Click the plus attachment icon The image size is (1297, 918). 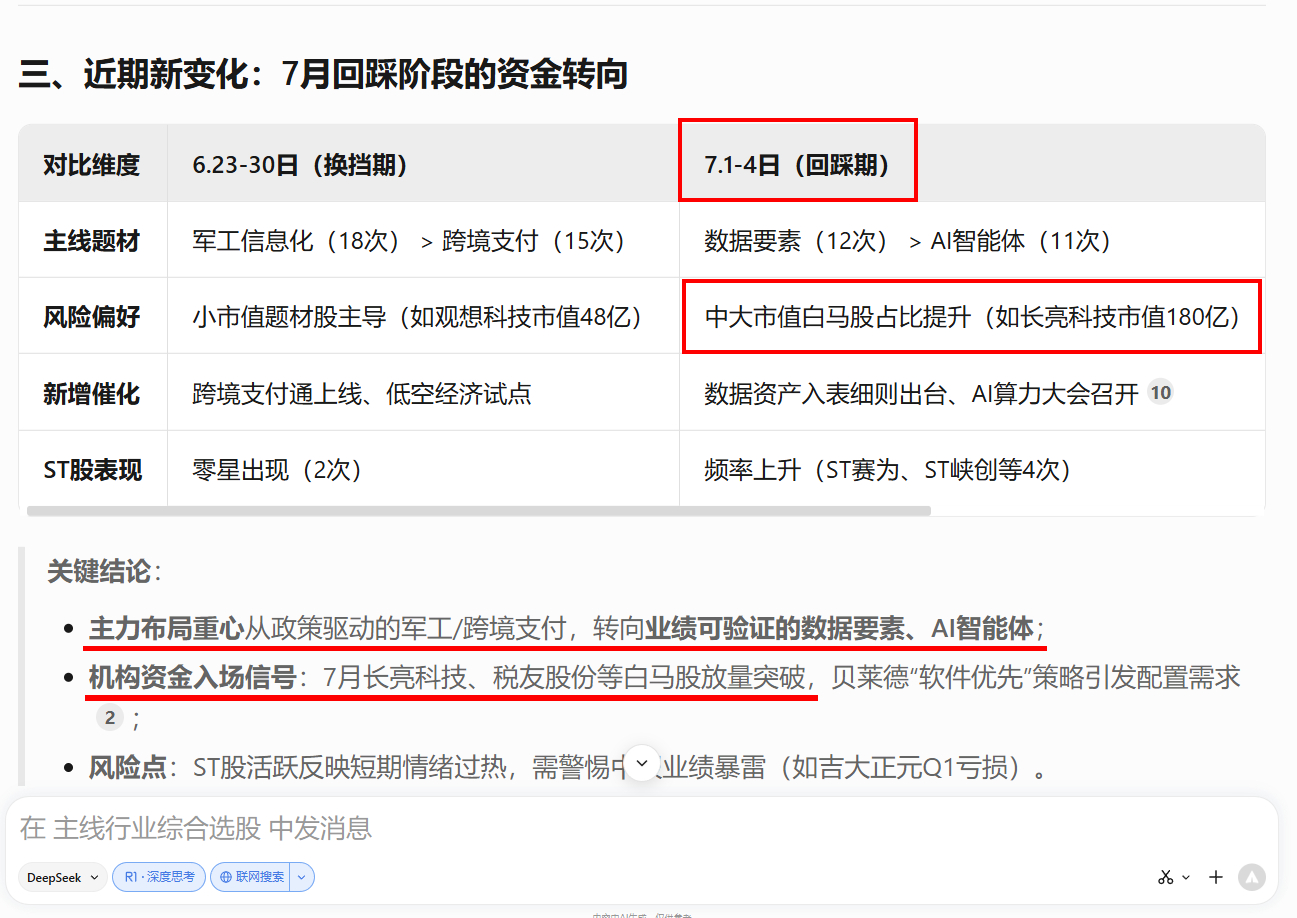click(1216, 877)
